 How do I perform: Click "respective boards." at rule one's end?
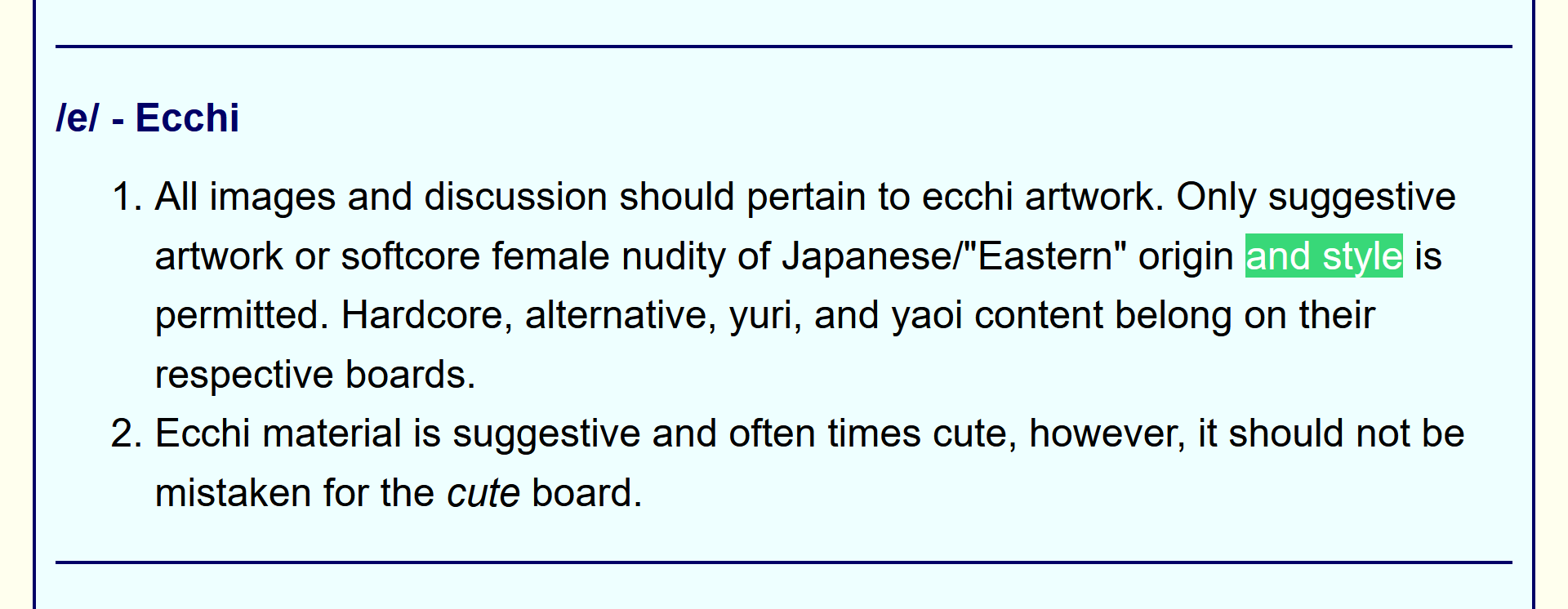[315, 375]
